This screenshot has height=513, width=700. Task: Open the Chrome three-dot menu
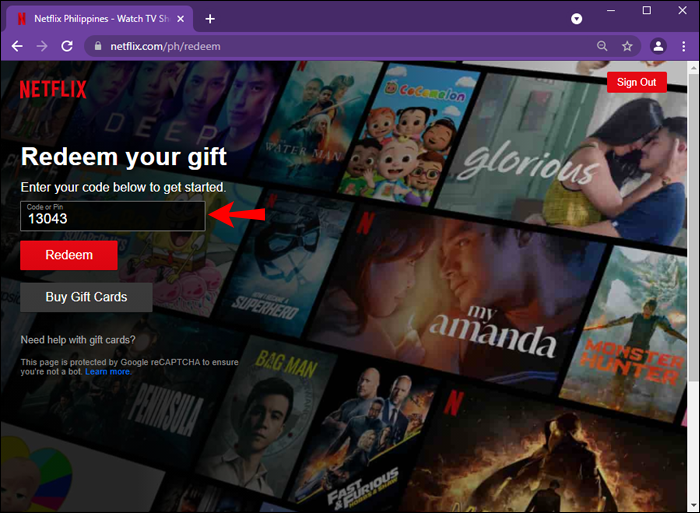(x=683, y=46)
